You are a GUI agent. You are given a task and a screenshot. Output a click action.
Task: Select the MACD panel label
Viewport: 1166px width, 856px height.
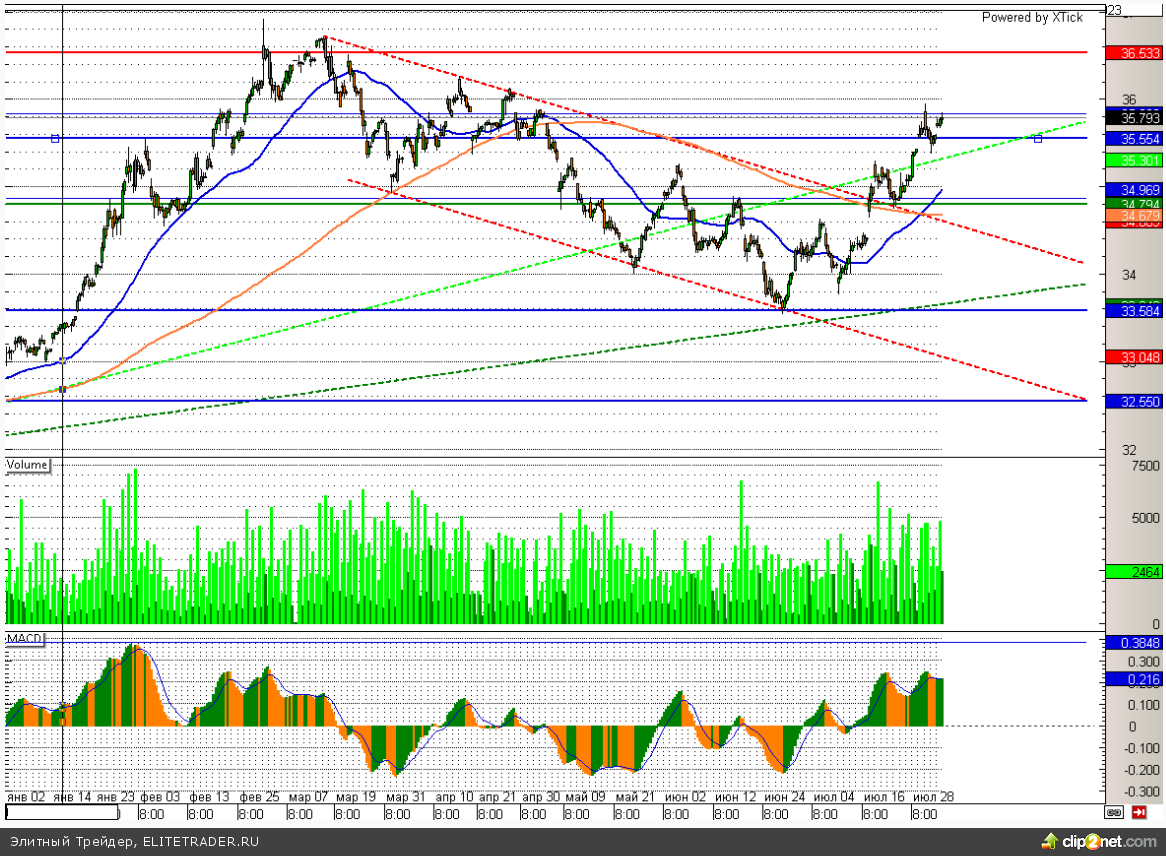25,639
